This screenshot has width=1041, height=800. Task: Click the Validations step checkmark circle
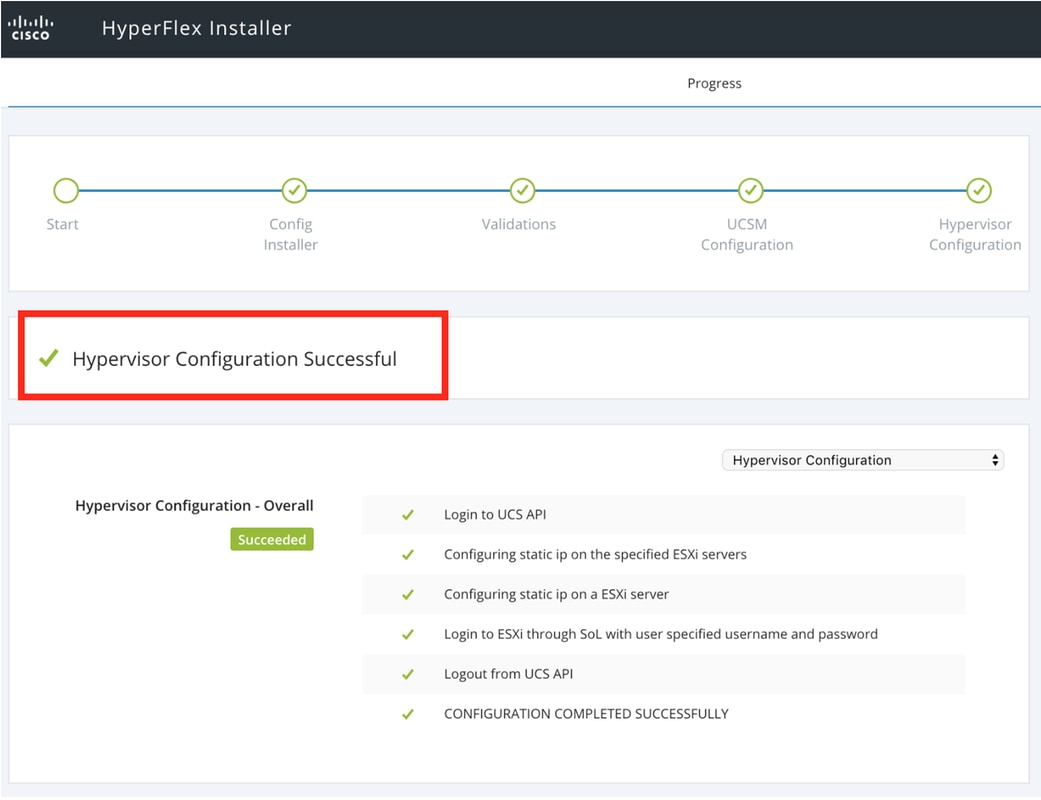(x=522, y=191)
